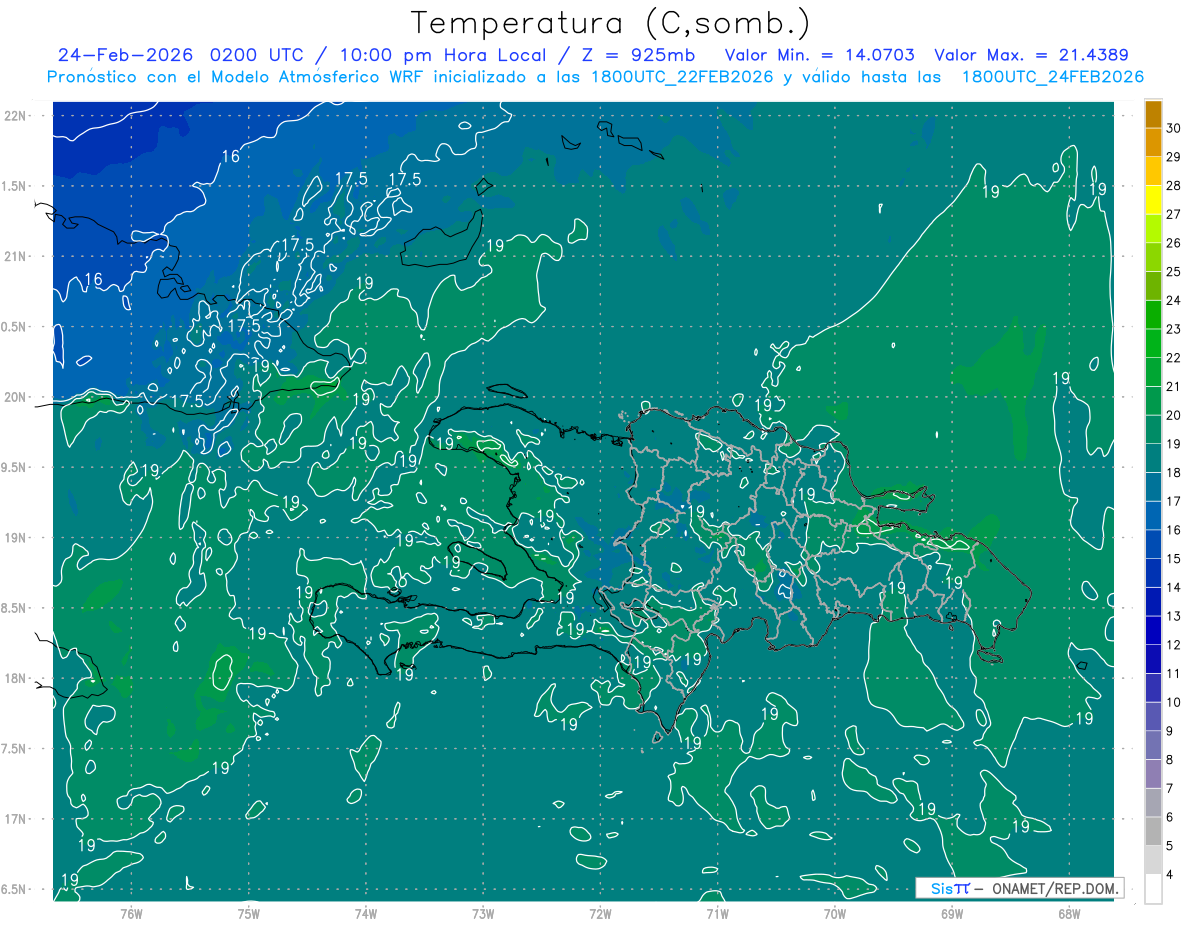This screenshot has height=927, width=1200.
Task: Pick the orange colorbar swatch between 29 and 30
Action: click(1153, 142)
